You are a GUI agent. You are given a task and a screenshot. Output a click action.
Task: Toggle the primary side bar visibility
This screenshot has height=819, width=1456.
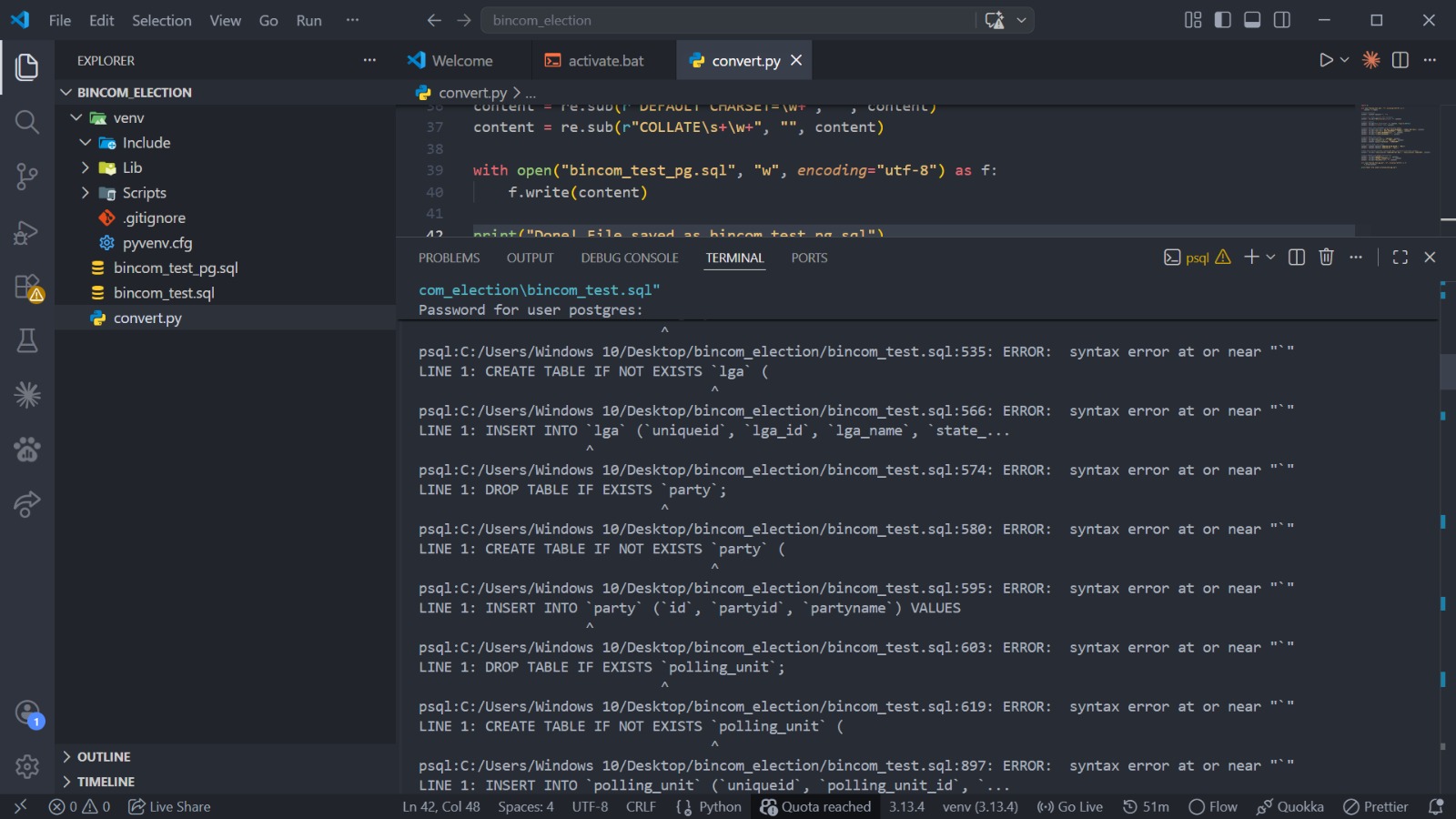[x=1223, y=20]
